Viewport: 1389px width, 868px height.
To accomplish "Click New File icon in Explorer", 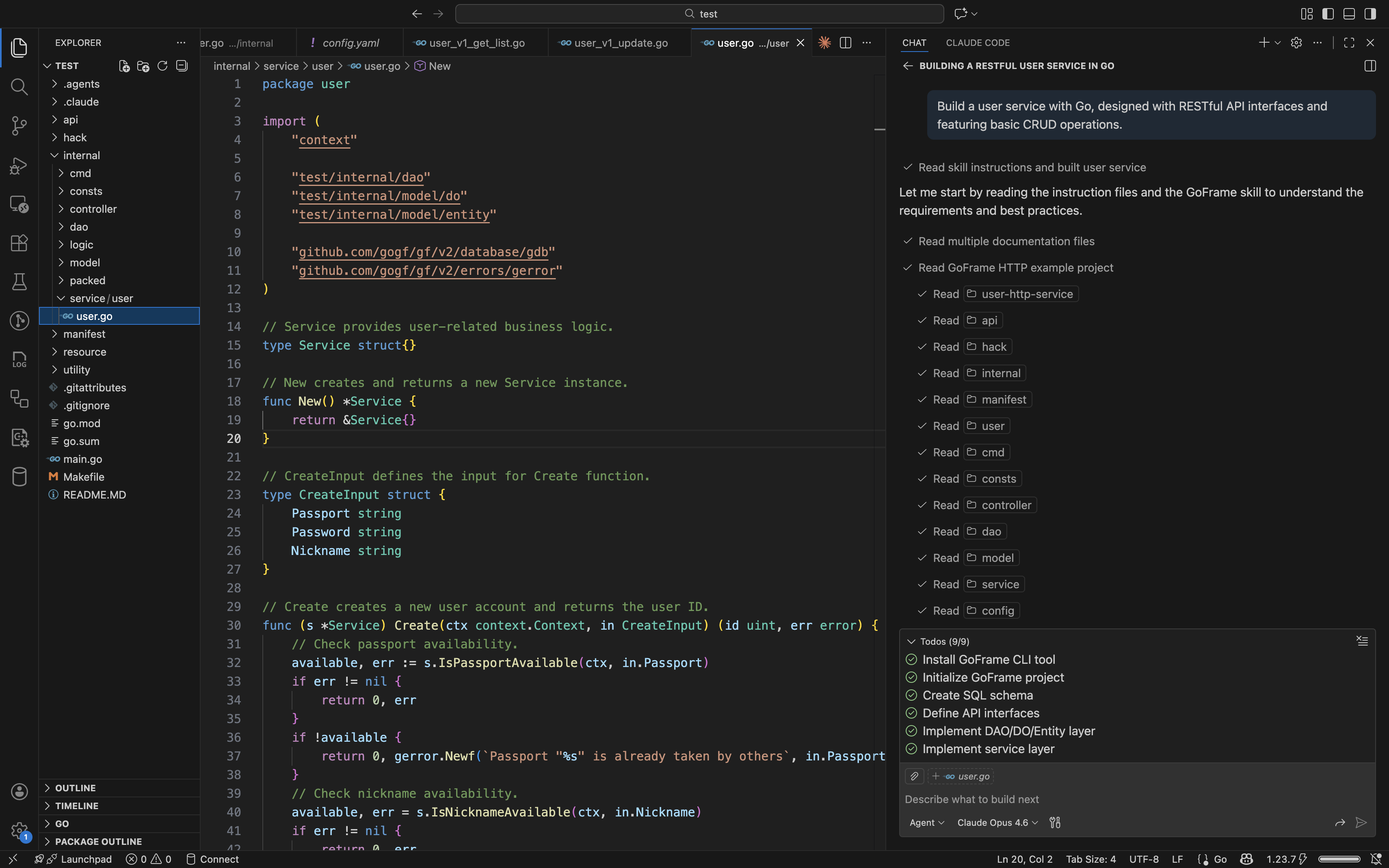I will click(x=124, y=66).
